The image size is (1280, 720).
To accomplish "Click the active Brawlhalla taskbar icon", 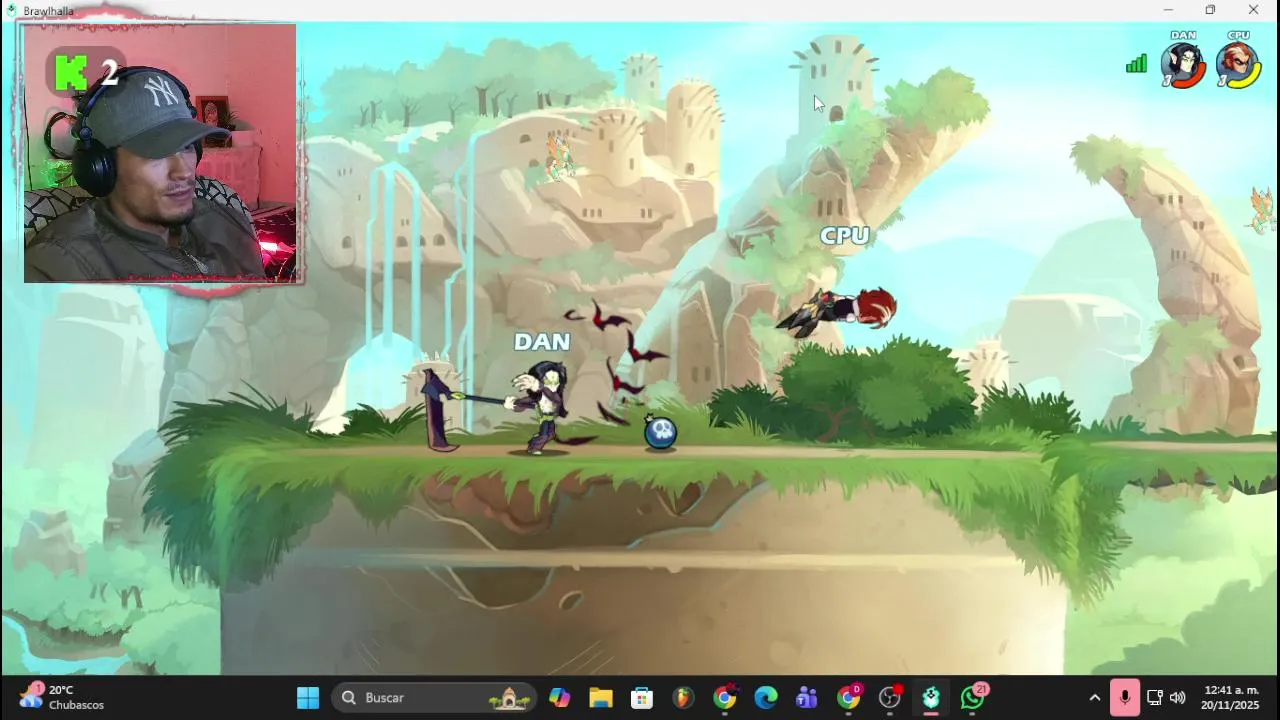I will pyautogui.click(x=931, y=697).
